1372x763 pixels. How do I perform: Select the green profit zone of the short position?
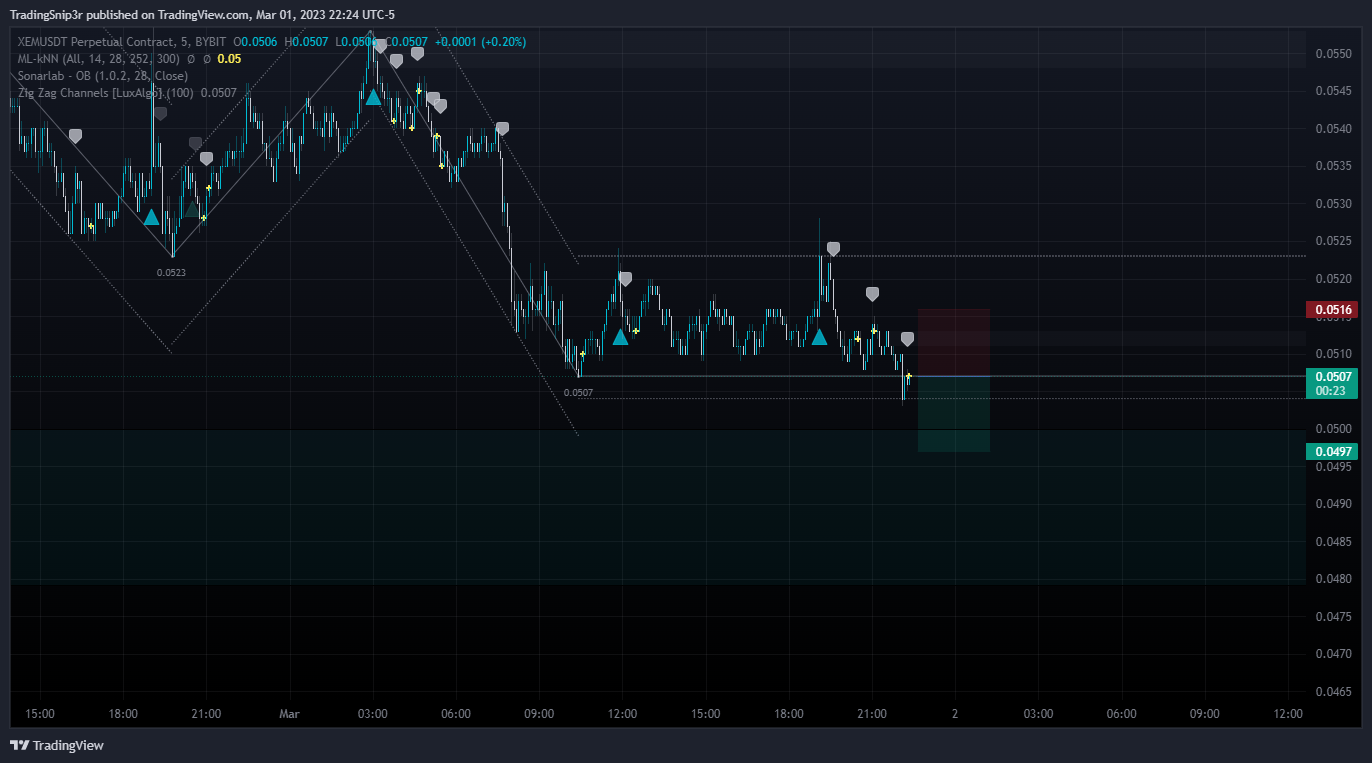pyautogui.click(x=954, y=414)
